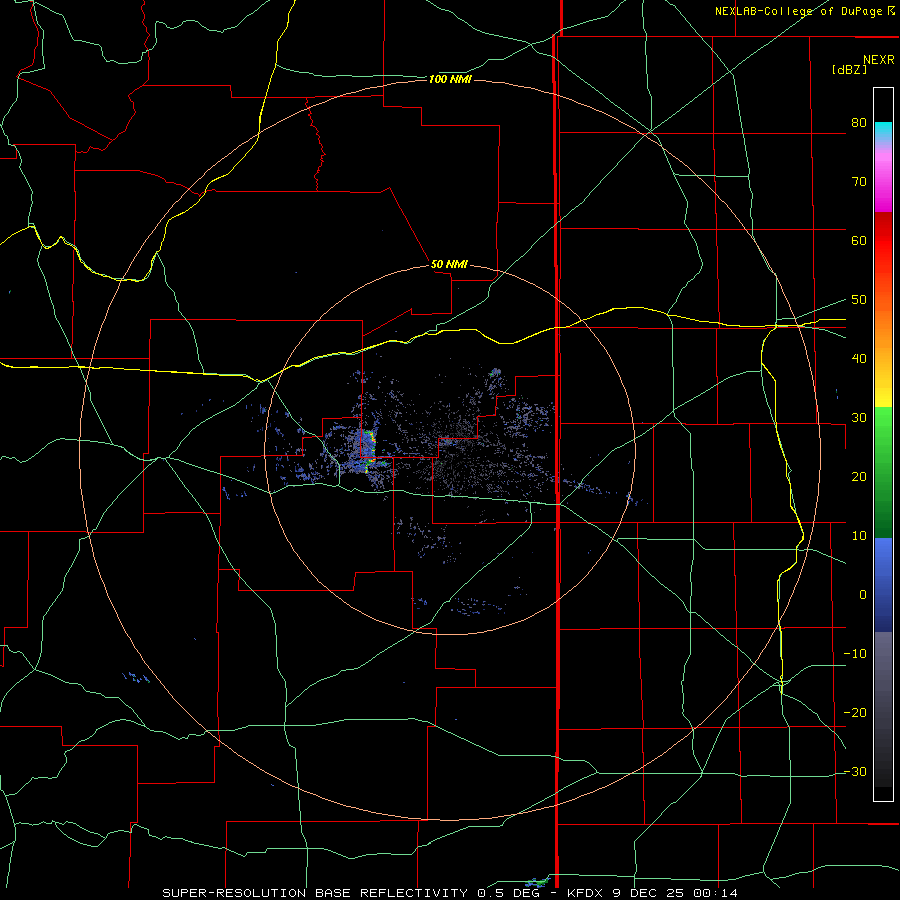Select the 20 value on the dBZ scale
The image size is (900, 900).
click(859, 477)
